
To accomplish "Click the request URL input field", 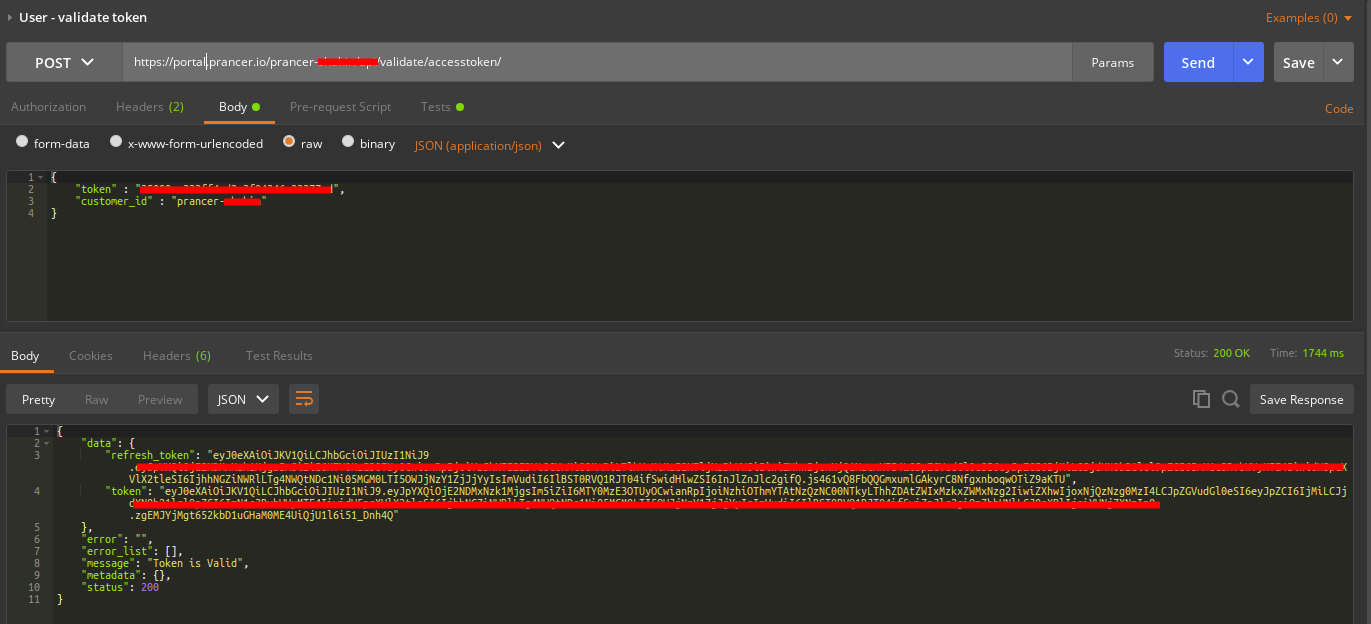I will (x=600, y=62).
